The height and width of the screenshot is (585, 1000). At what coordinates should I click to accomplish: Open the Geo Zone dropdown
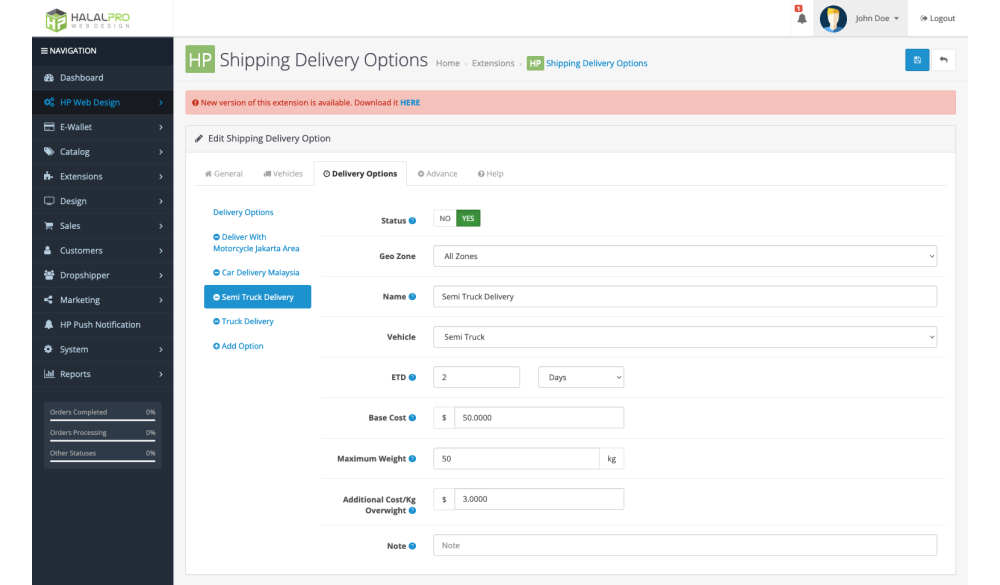(x=684, y=257)
